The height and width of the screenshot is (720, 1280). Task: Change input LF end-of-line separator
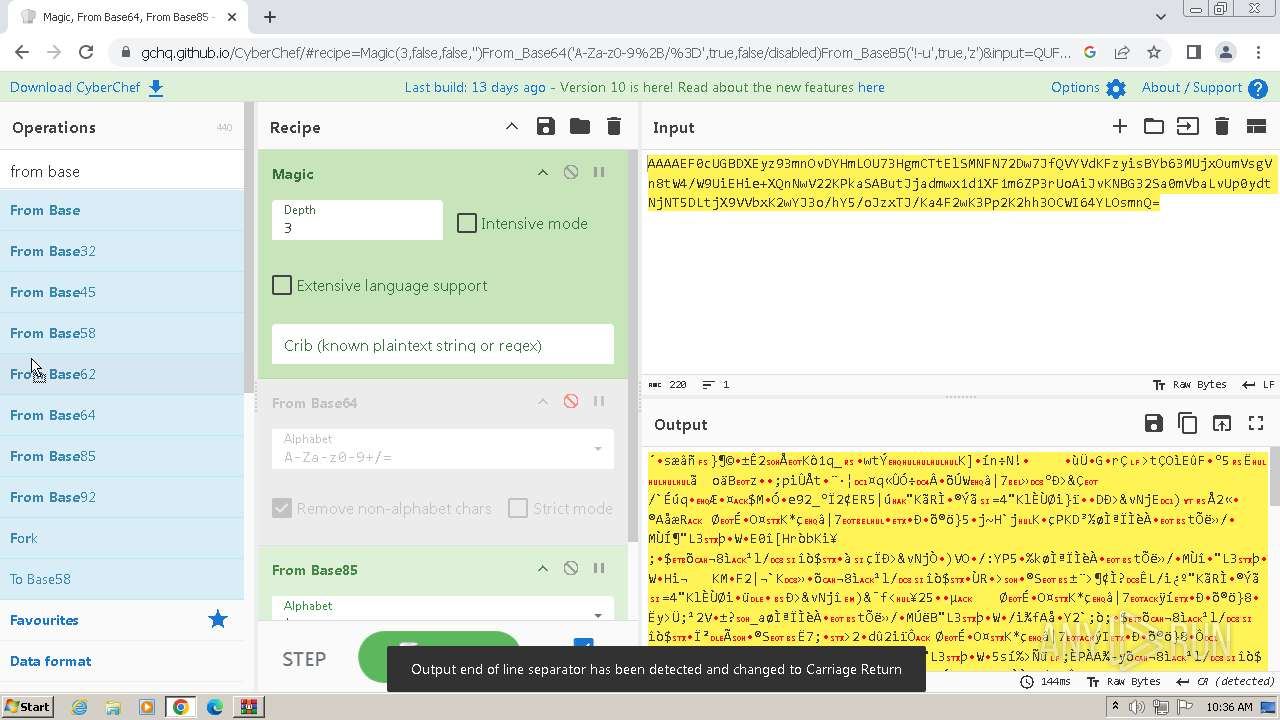pos(1258,385)
